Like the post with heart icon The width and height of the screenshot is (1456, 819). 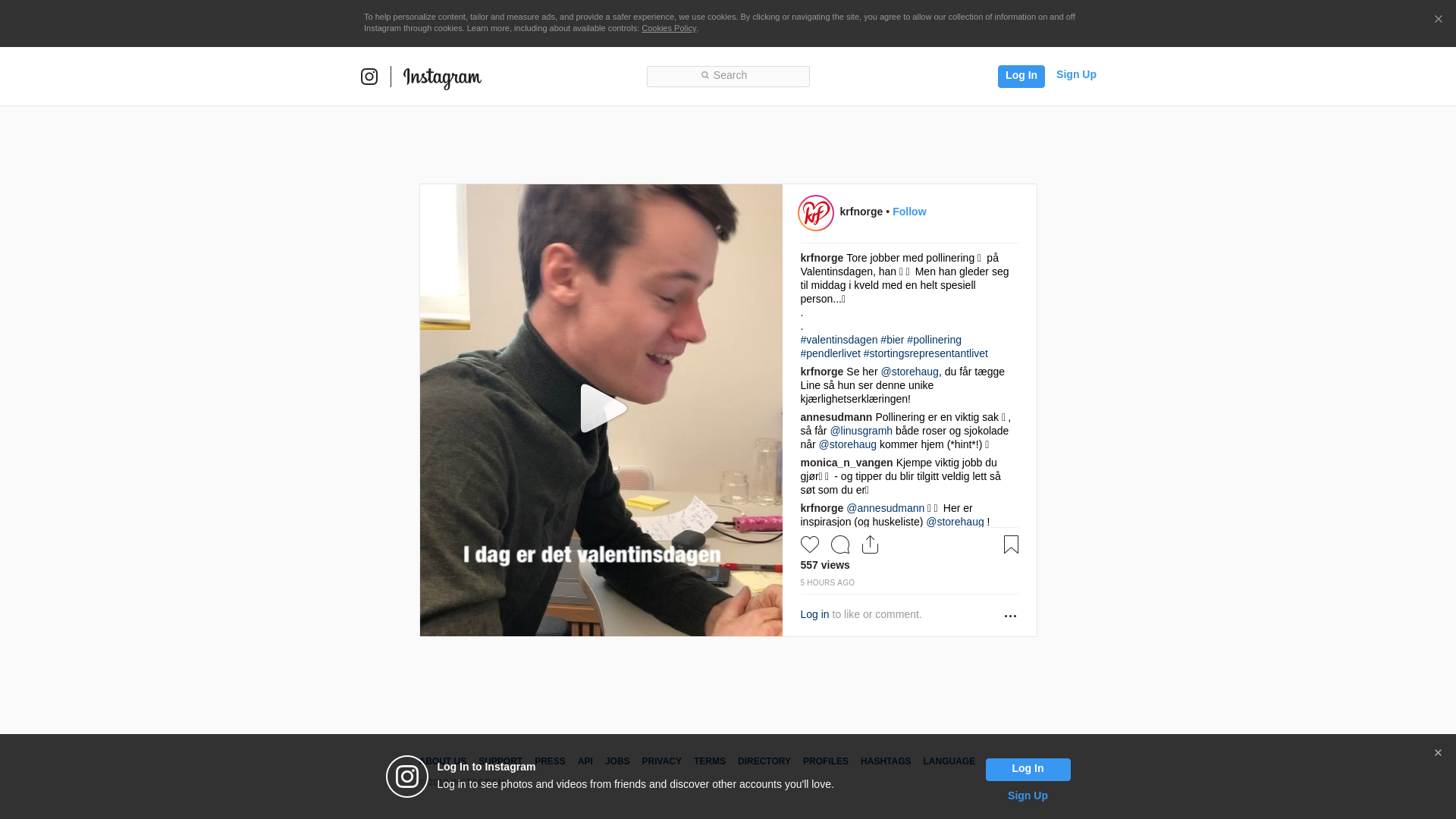pos(809,544)
